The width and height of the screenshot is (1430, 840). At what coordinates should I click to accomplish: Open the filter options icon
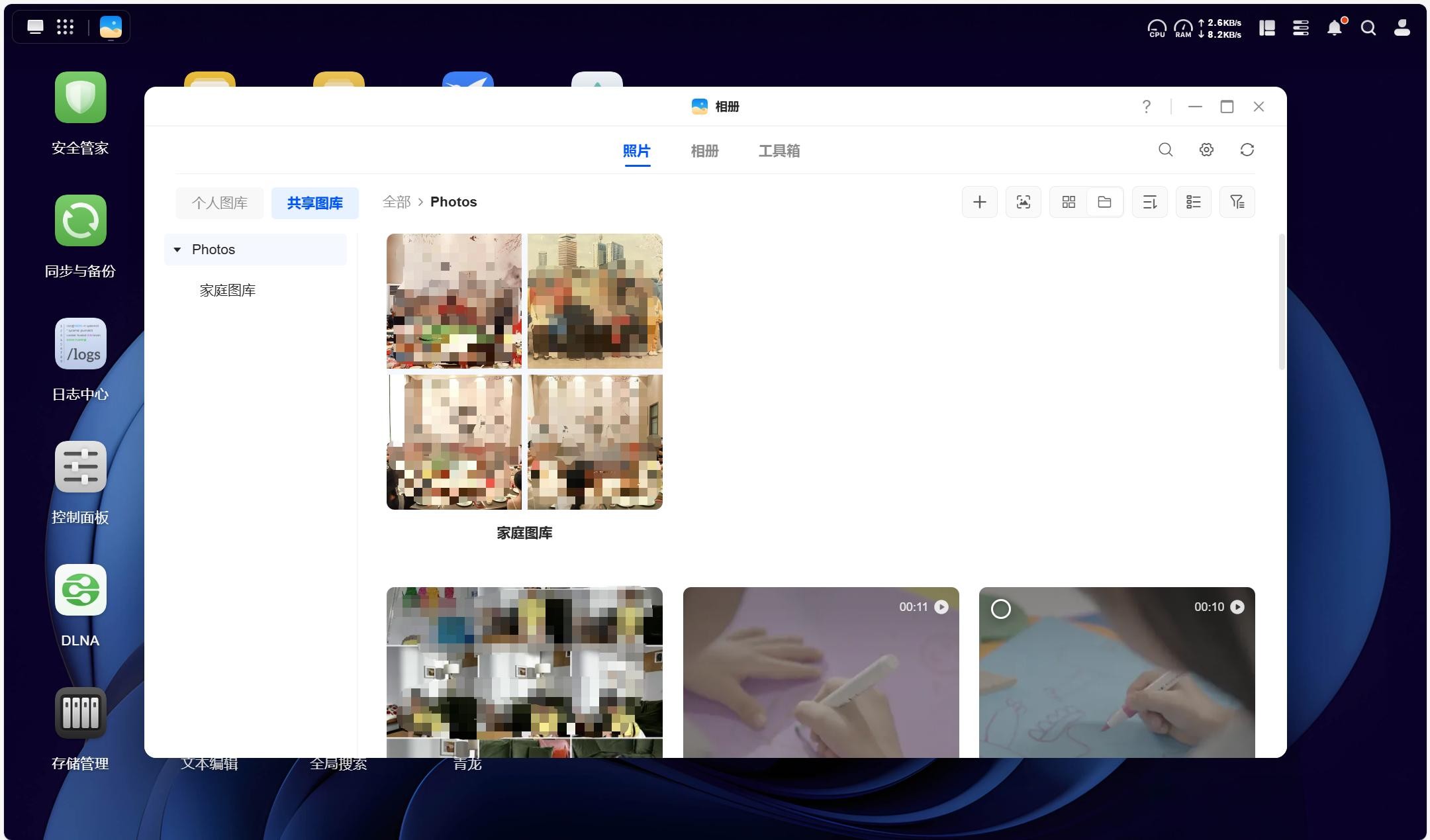[1237, 202]
